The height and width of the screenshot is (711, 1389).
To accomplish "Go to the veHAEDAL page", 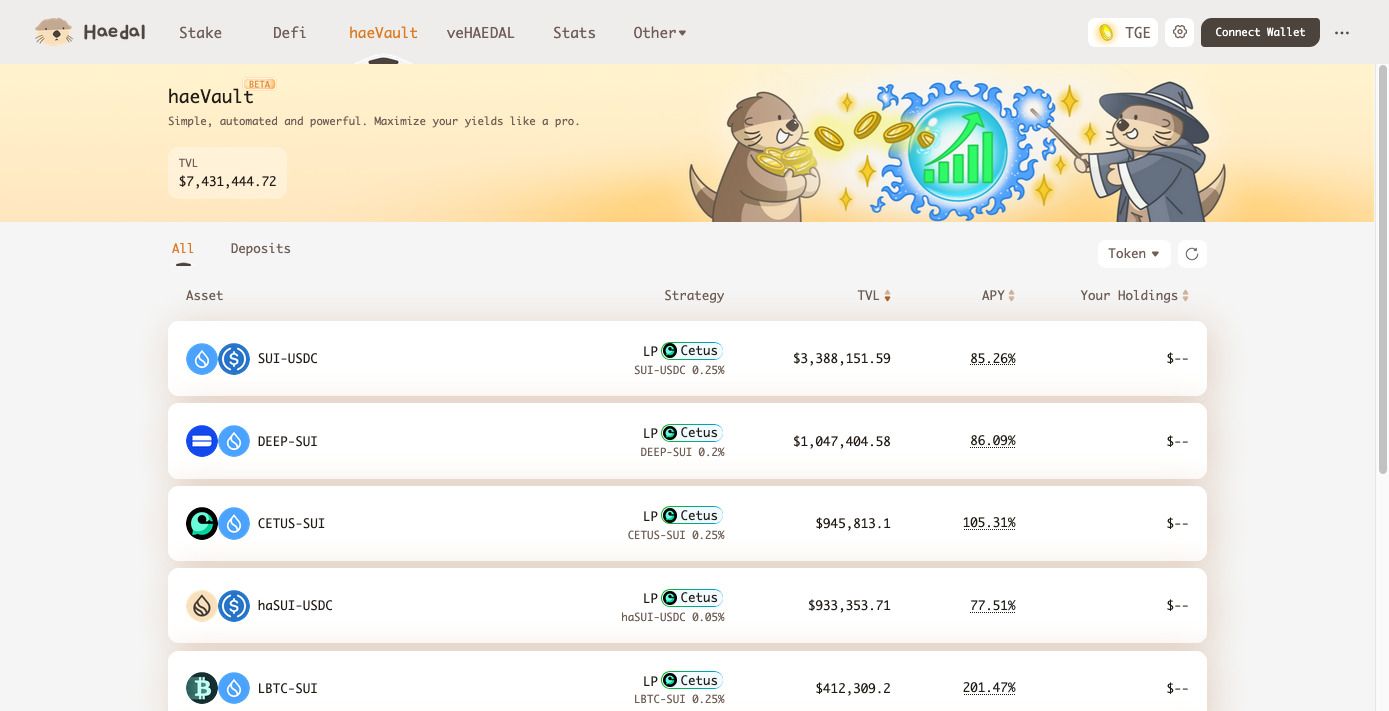I will (x=480, y=33).
